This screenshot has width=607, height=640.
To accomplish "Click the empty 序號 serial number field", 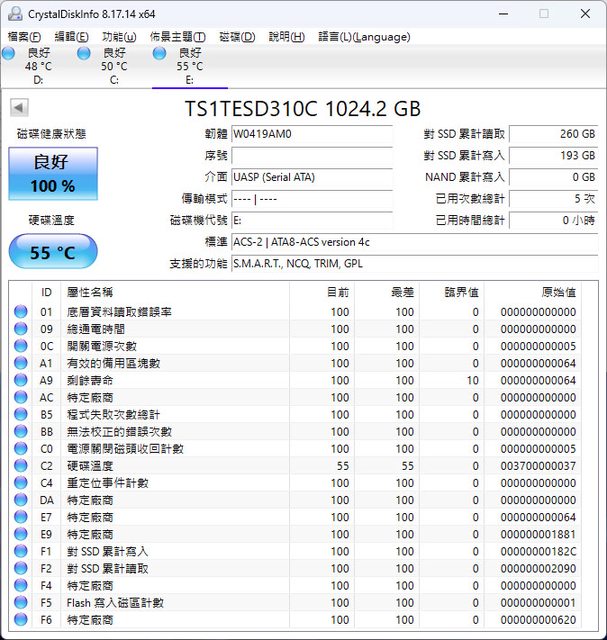I will coord(312,156).
